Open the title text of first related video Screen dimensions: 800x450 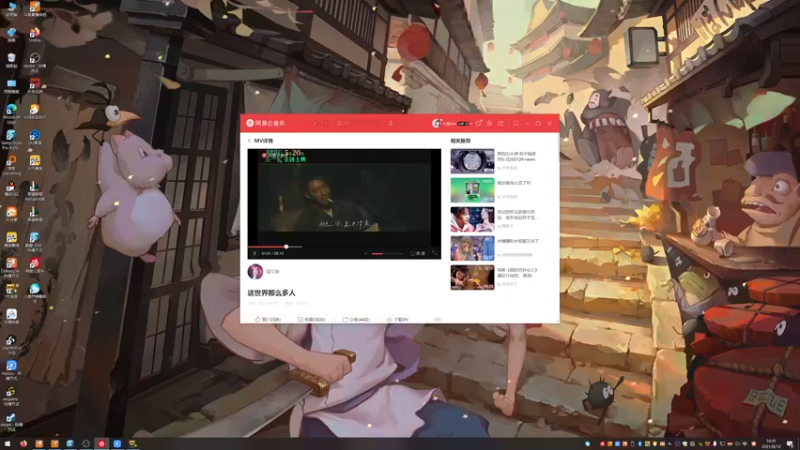click(517, 156)
